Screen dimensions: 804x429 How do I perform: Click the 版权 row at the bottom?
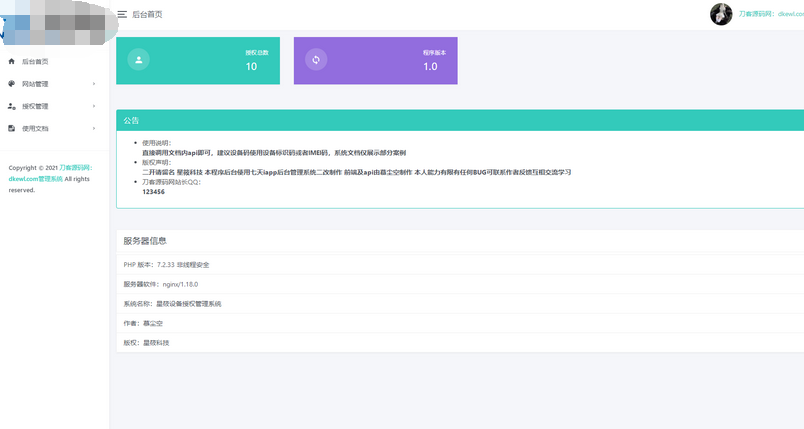[460, 342]
